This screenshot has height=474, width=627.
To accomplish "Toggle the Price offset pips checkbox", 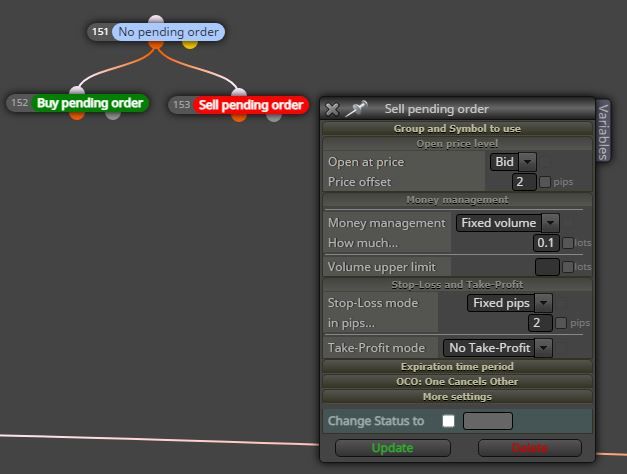I will (545, 182).
